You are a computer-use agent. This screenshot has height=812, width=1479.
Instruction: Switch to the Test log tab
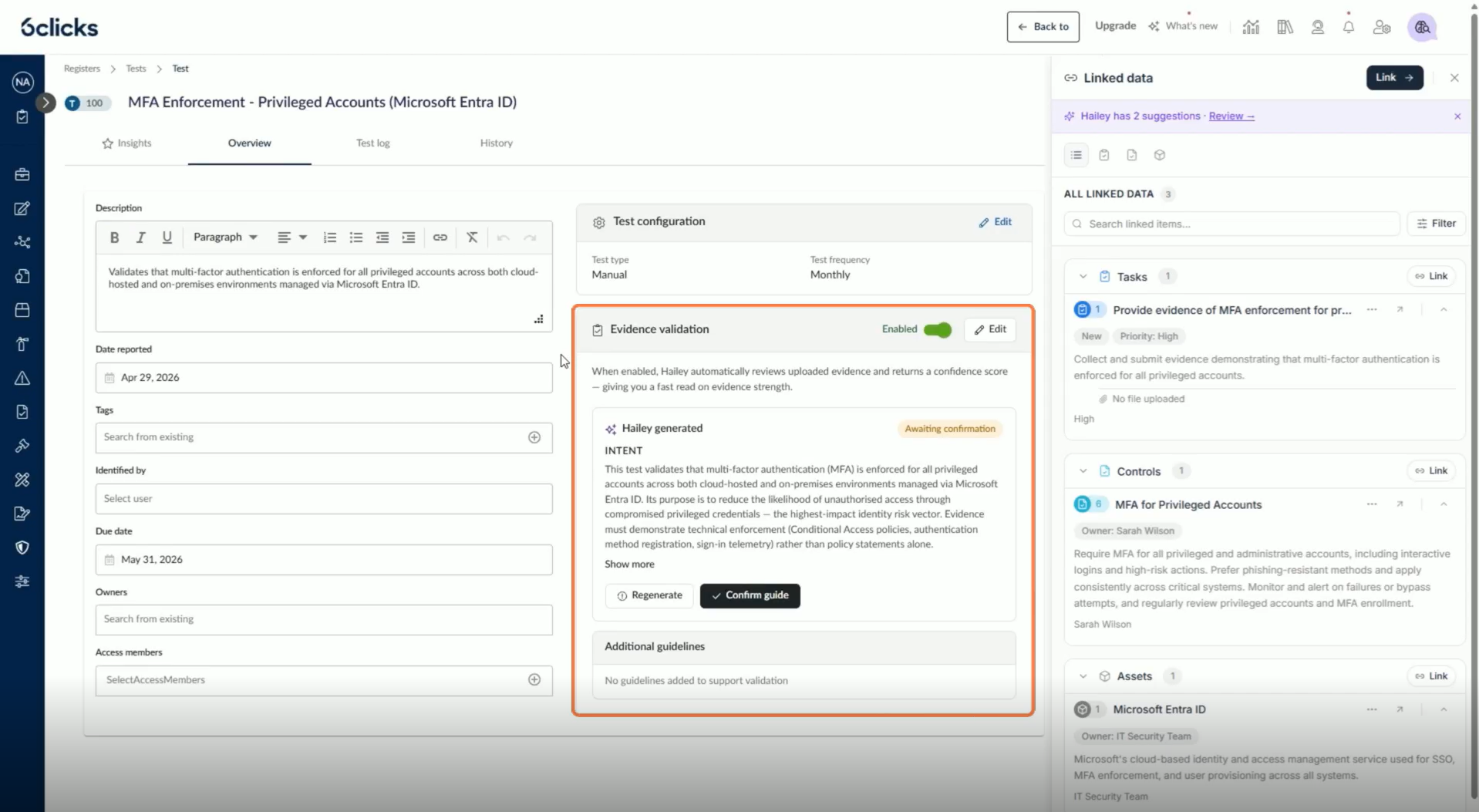(373, 143)
